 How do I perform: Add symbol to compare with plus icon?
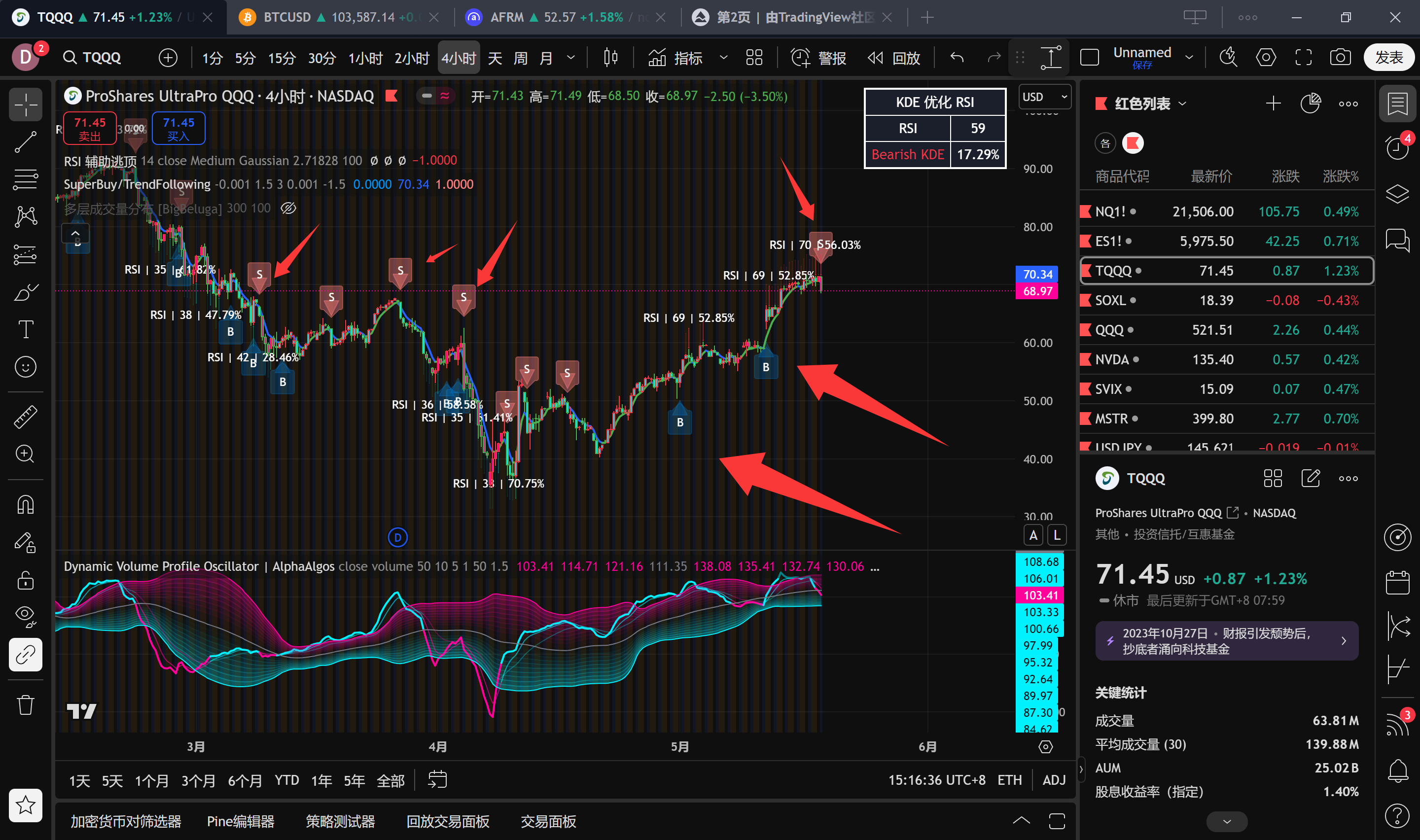pyautogui.click(x=168, y=57)
